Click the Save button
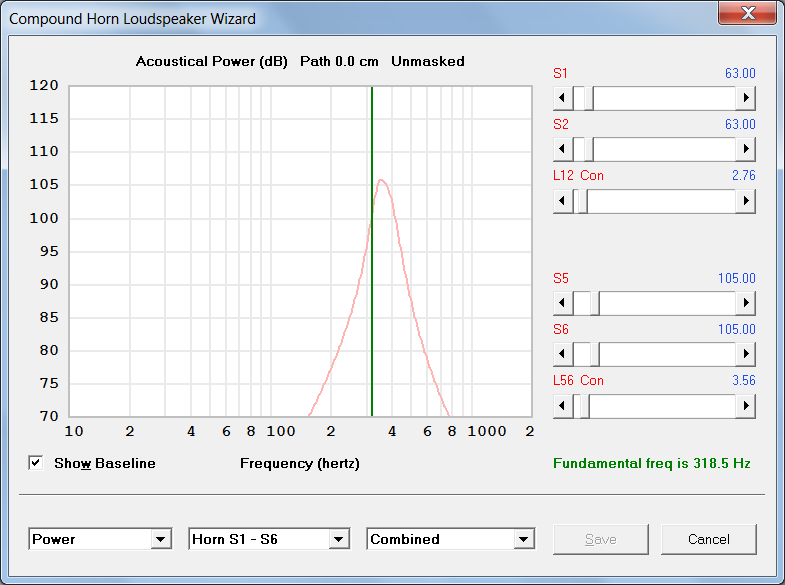 click(x=601, y=539)
